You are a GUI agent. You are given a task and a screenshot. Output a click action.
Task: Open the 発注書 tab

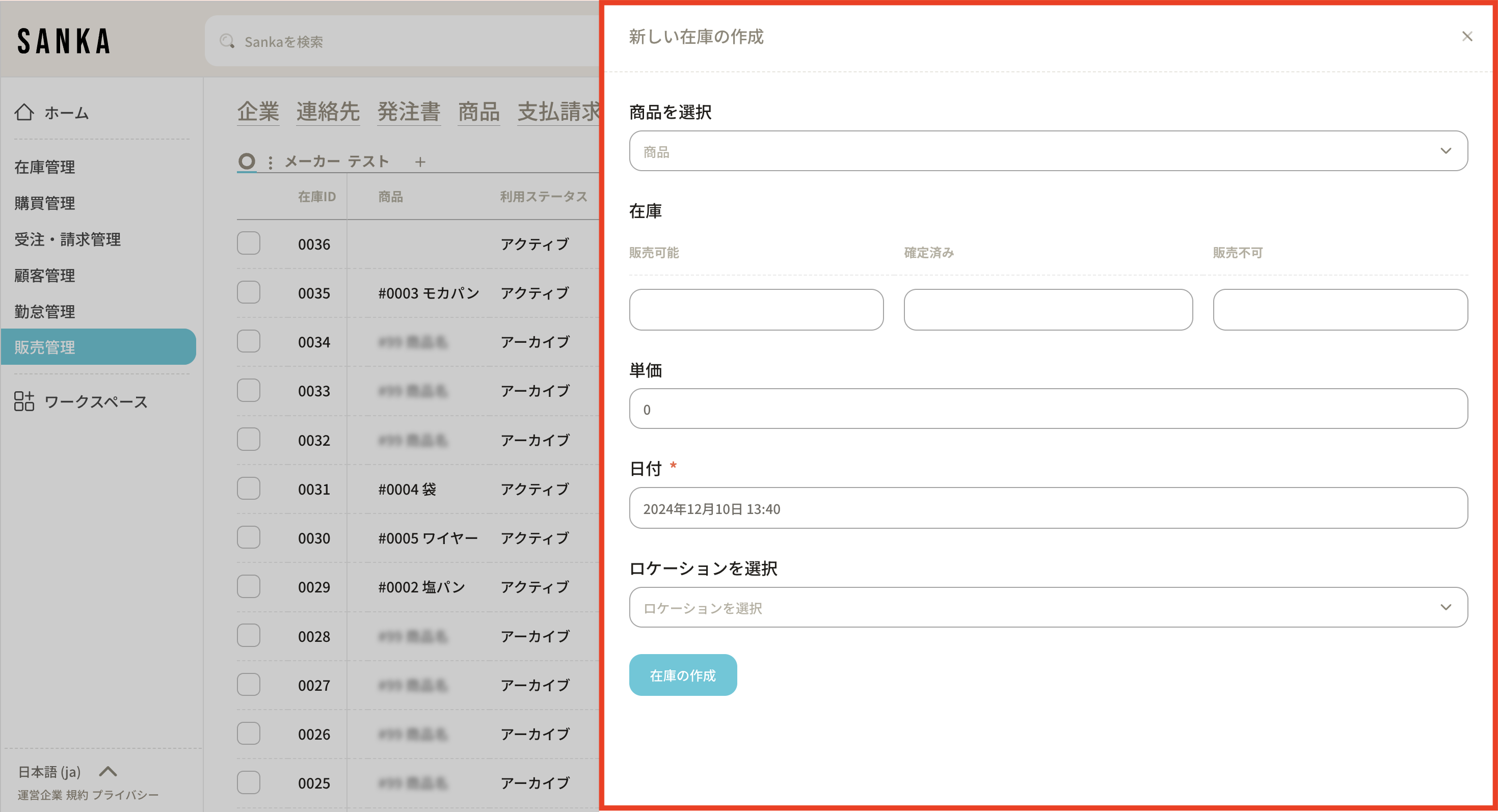coord(409,112)
